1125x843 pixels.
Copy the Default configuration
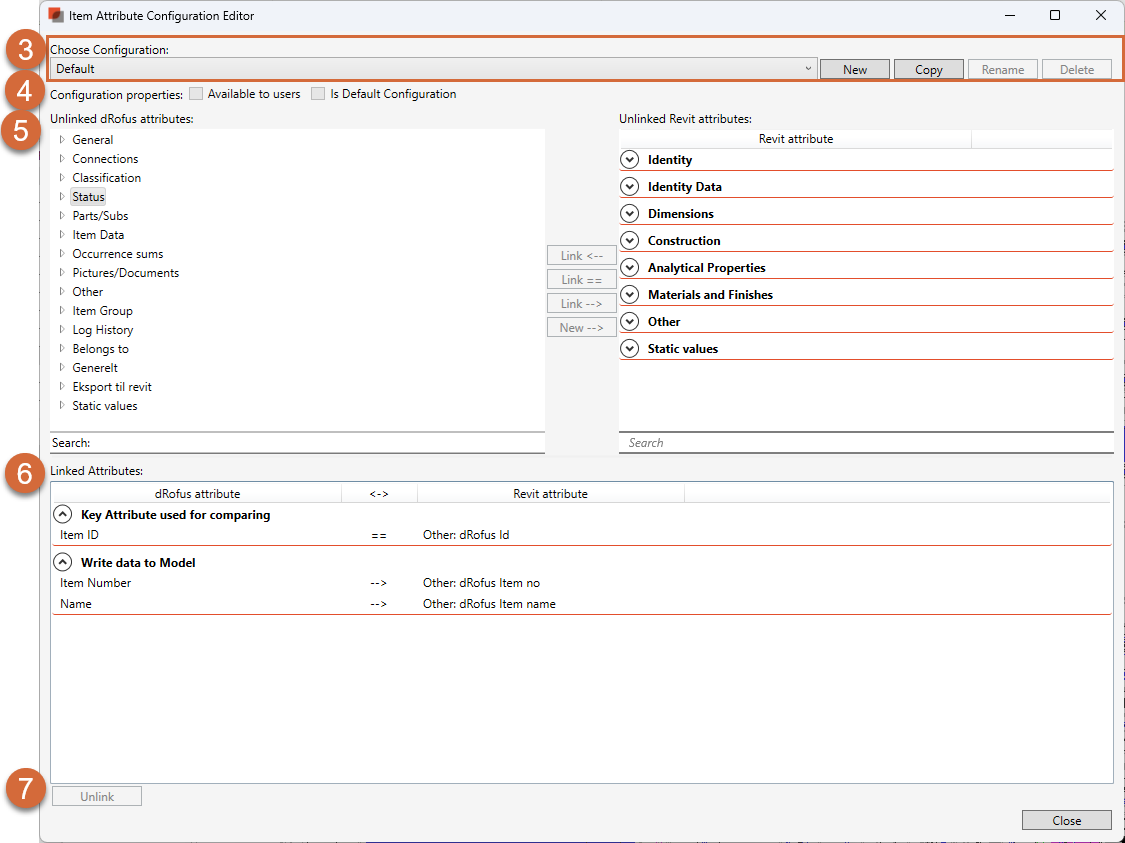928,69
